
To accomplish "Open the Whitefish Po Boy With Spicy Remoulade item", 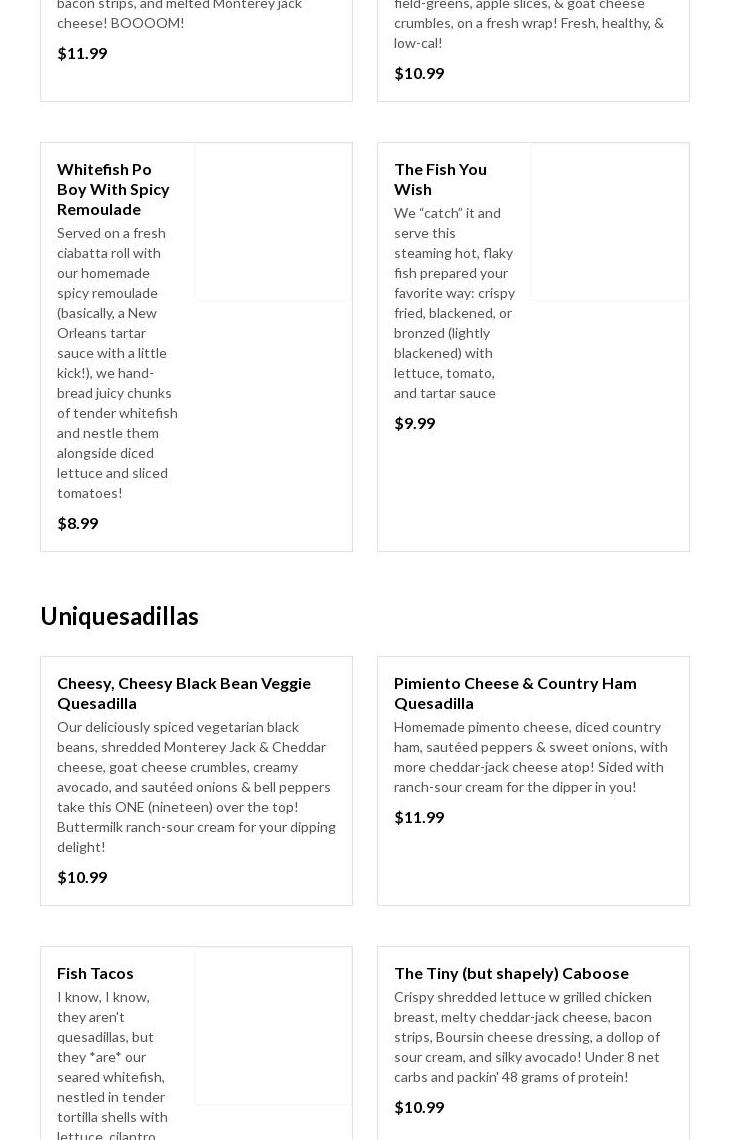I will (x=113, y=189).
